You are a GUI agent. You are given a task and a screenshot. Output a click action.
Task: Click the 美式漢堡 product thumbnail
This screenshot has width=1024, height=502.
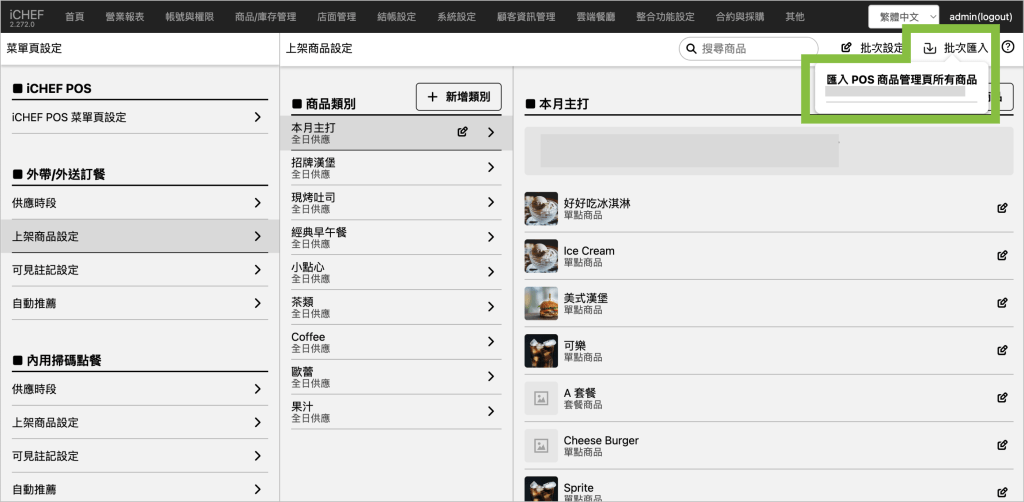click(541, 304)
